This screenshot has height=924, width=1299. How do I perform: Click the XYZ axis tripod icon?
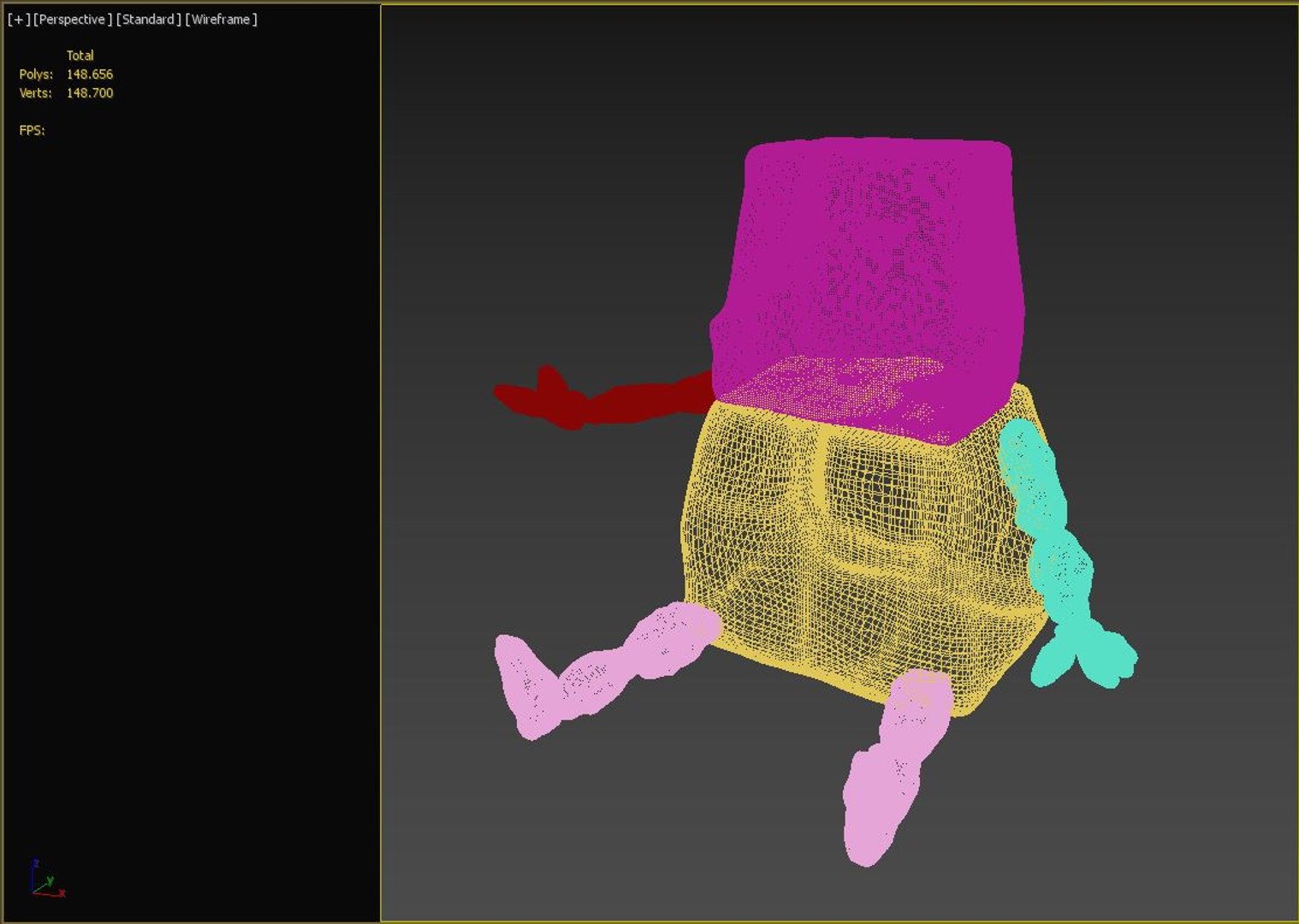pos(47,879)
